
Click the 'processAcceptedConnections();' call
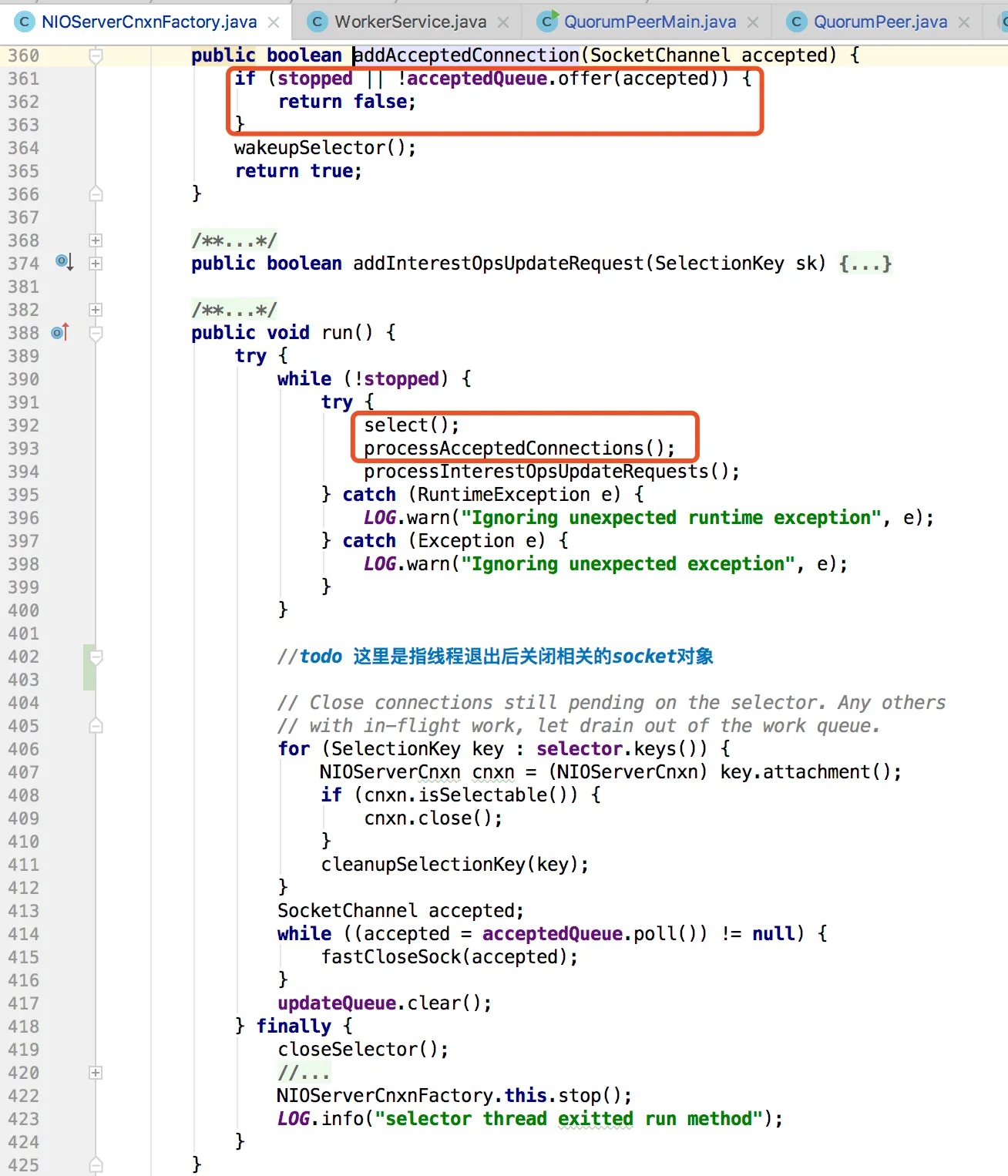pyautogui.click(x=519, y=449)
